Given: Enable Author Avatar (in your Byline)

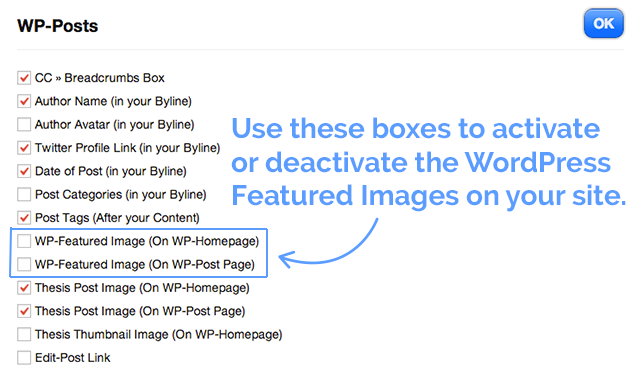Looking at the screenshot, I should point(24,124).
